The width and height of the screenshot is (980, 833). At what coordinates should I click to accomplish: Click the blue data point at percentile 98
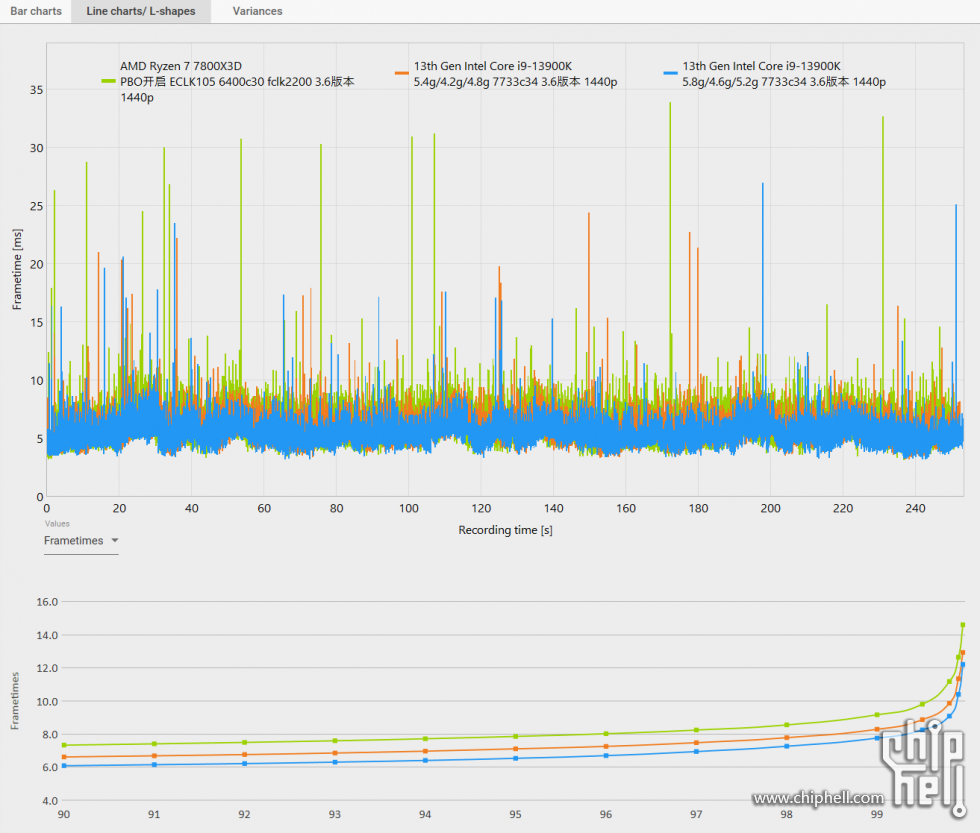point(787,746)
